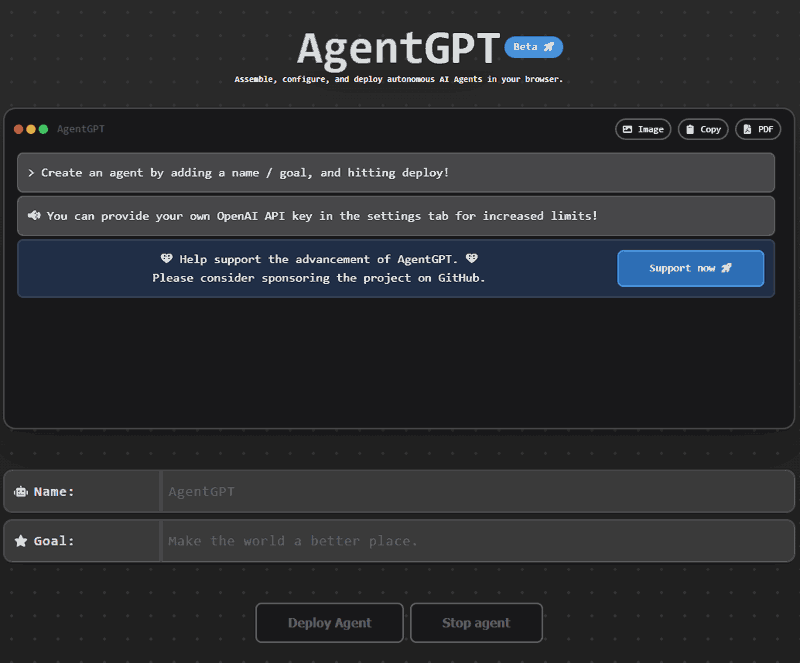This screenshot has width=800, height=663.
Task: Click the Goal: label
Action: [54, 541]
